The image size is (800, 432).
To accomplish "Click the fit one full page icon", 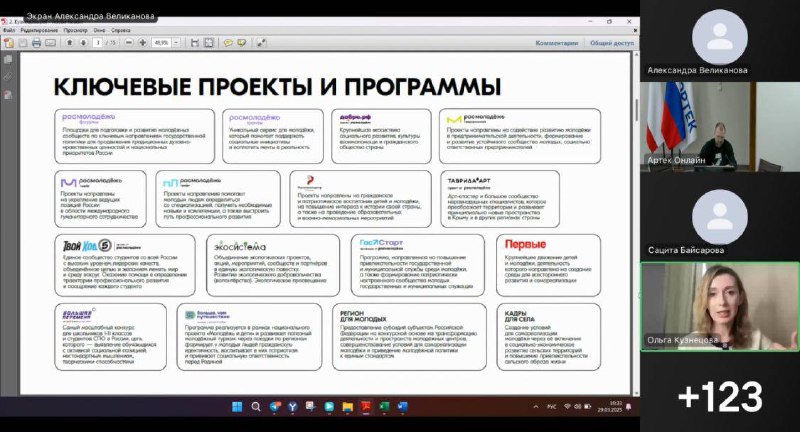I will pos(209,43).
